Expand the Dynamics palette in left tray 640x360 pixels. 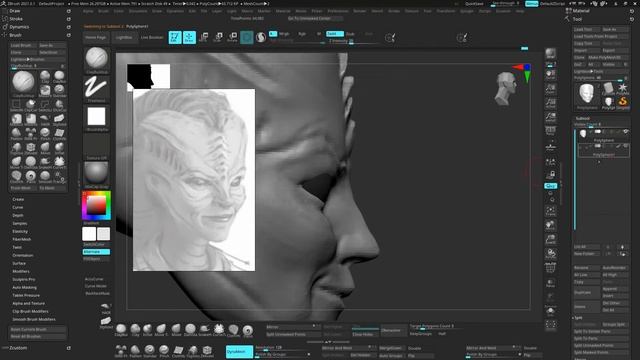(x=19, y=27)
